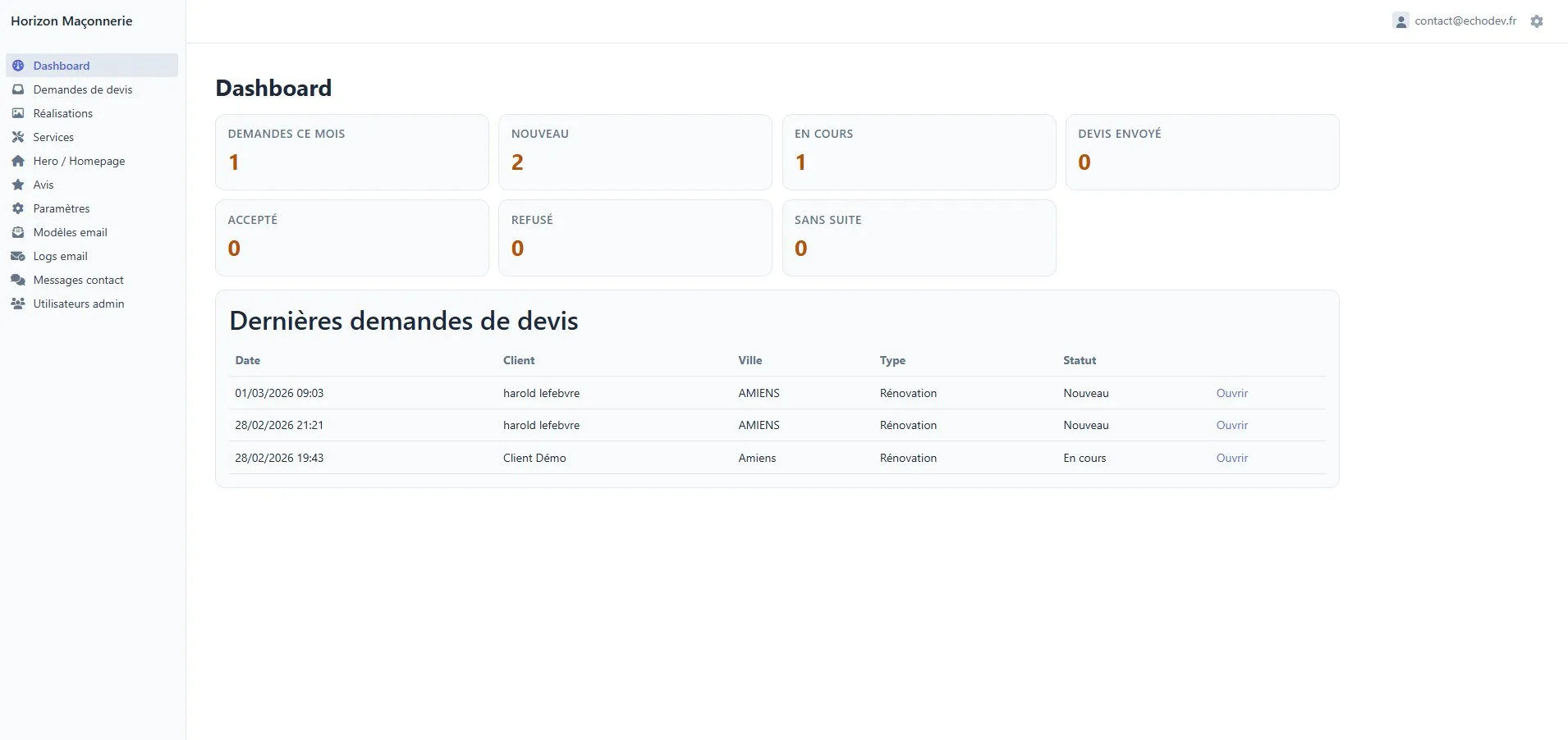
Task: Open the Client Démo quote request
Action: tap(1231, 458)
